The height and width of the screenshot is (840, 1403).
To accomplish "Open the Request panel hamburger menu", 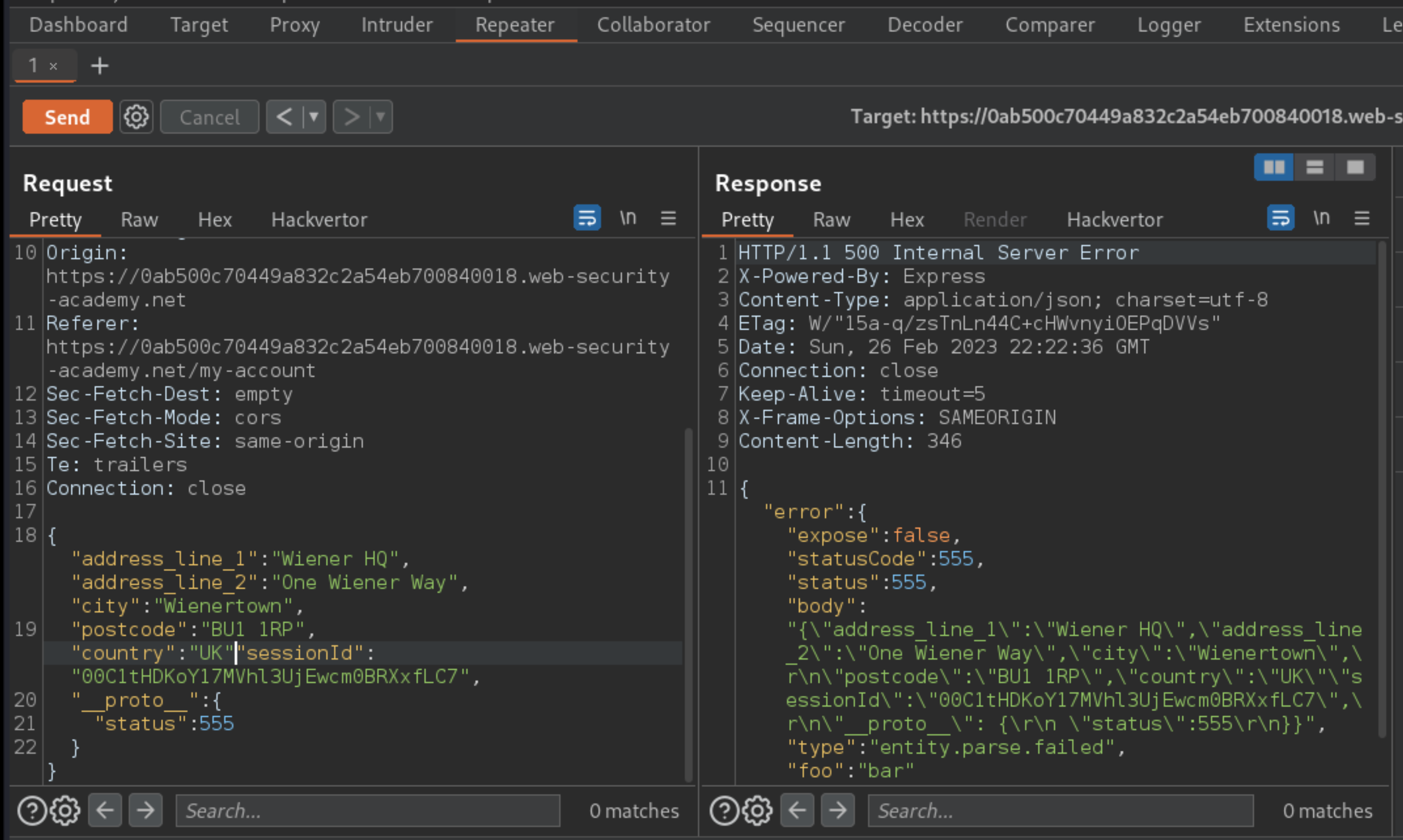I will point(668,218).
